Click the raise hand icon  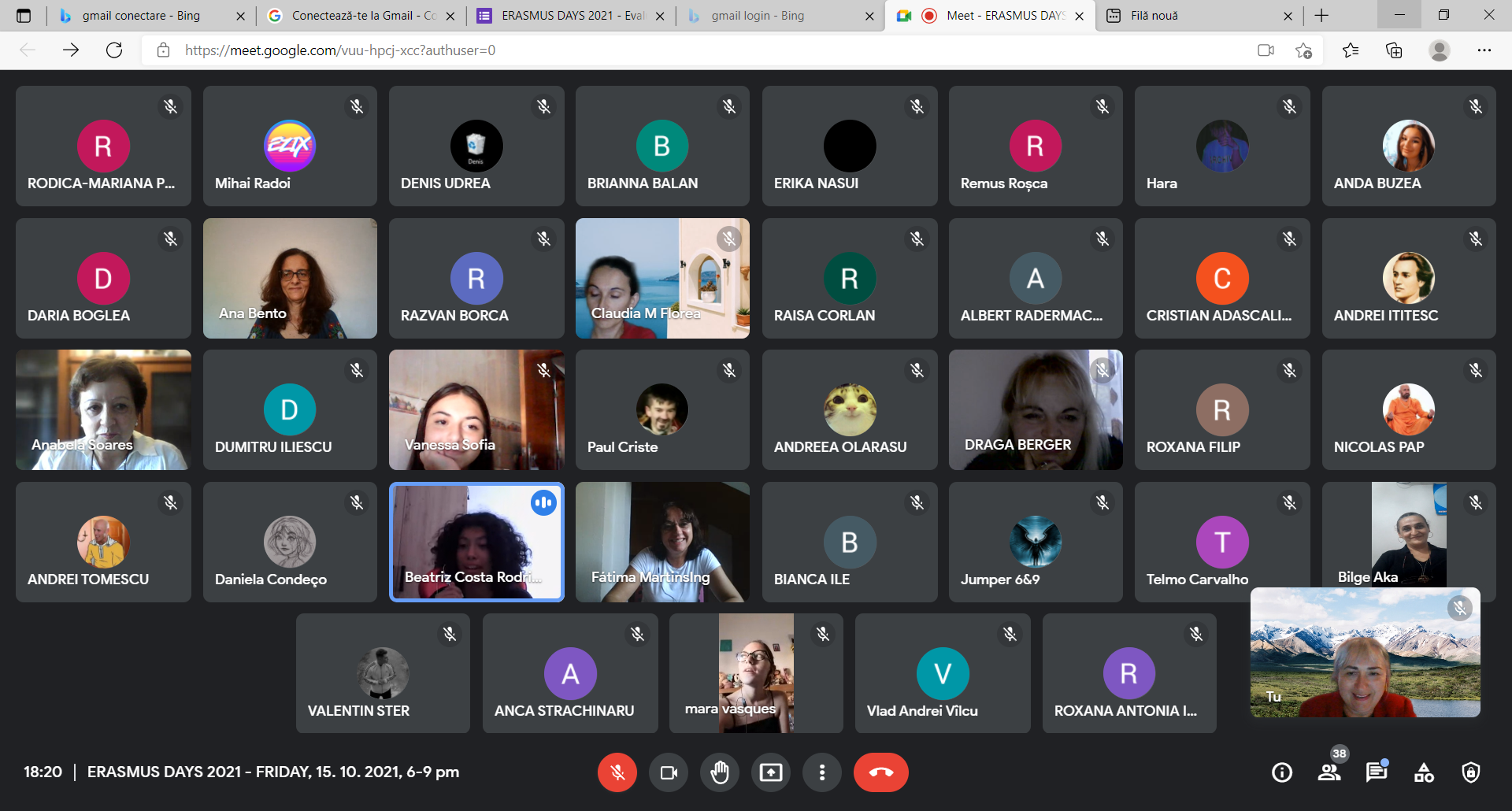click(719, 772)
